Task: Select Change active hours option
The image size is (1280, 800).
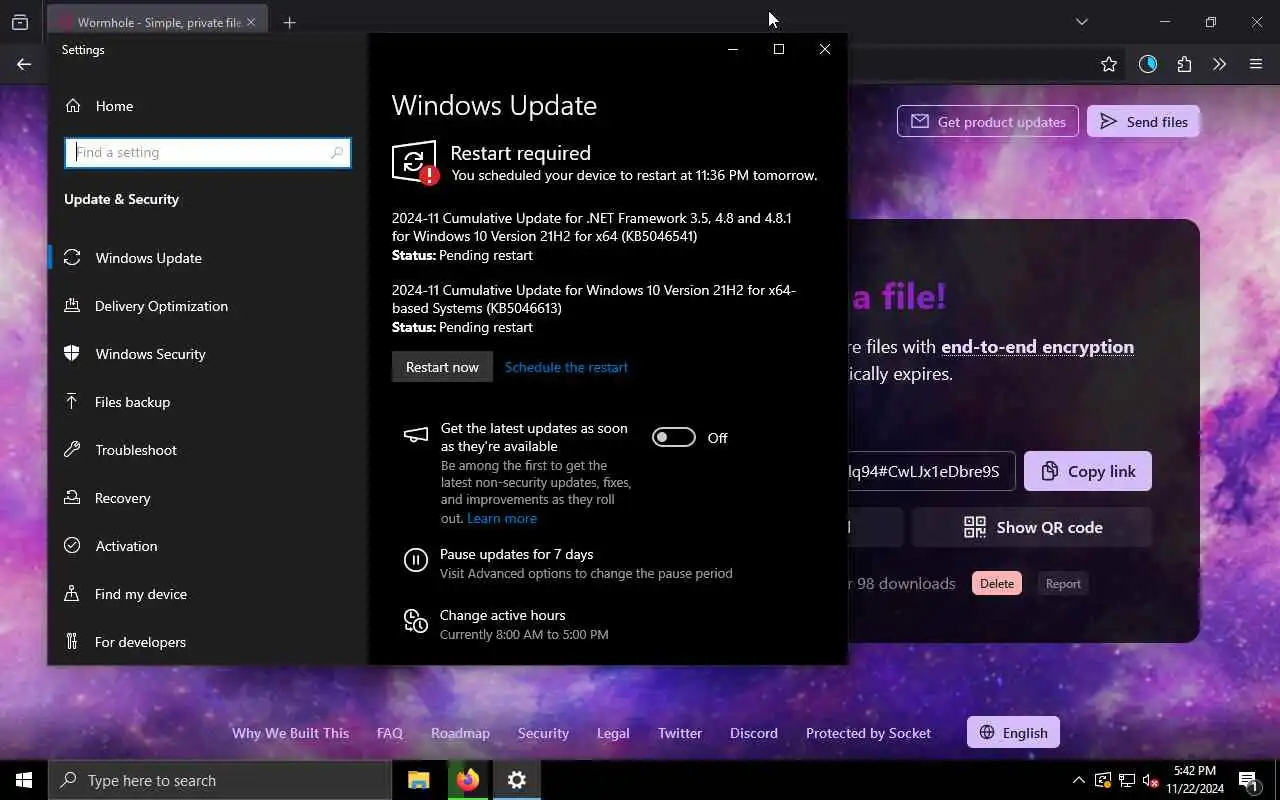Action: pyautogui.click(x=502, y=615)
